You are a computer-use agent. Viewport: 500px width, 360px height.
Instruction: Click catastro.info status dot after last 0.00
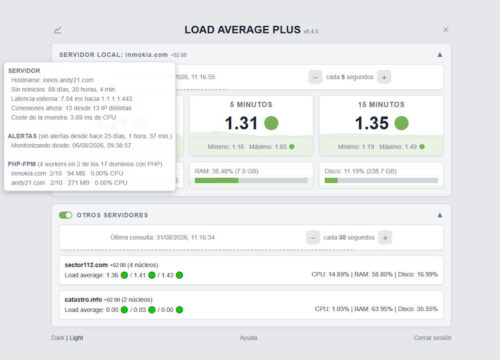[x=179, y=310]
